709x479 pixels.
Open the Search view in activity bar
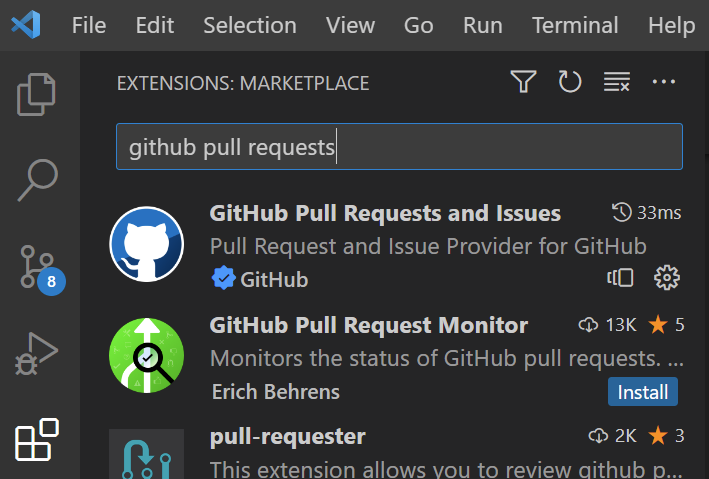tap(38, 180)
